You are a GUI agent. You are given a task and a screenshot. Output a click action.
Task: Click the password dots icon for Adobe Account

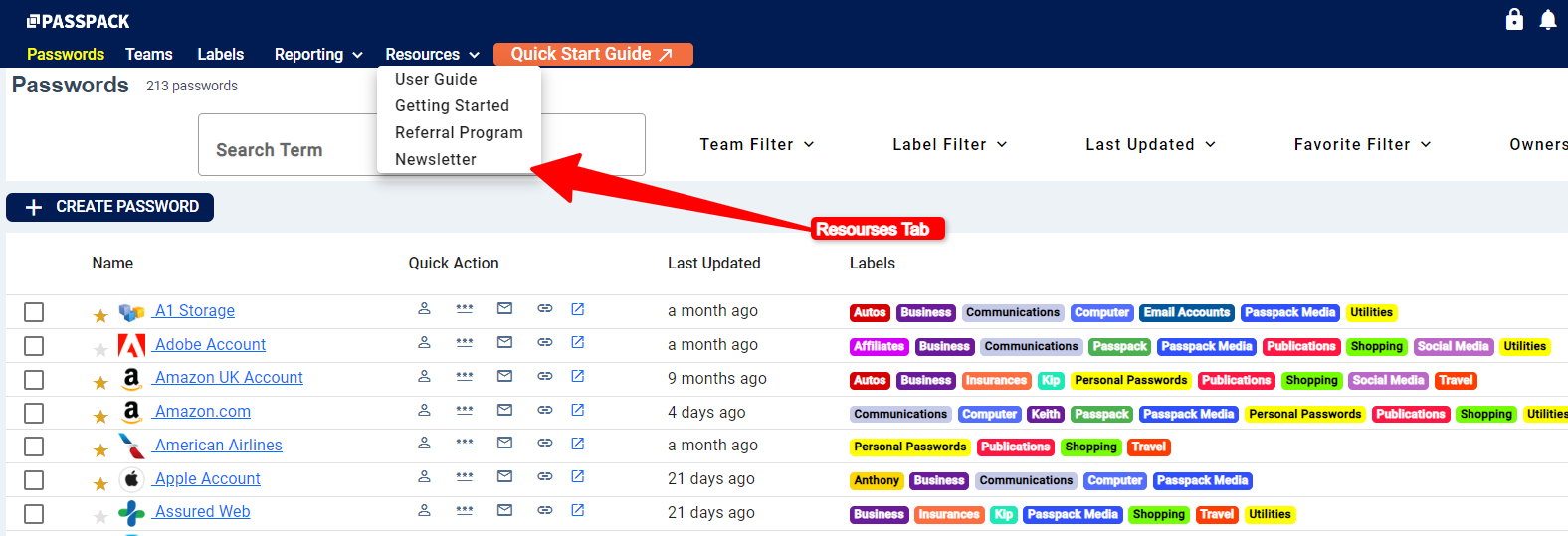click(465, 342)
